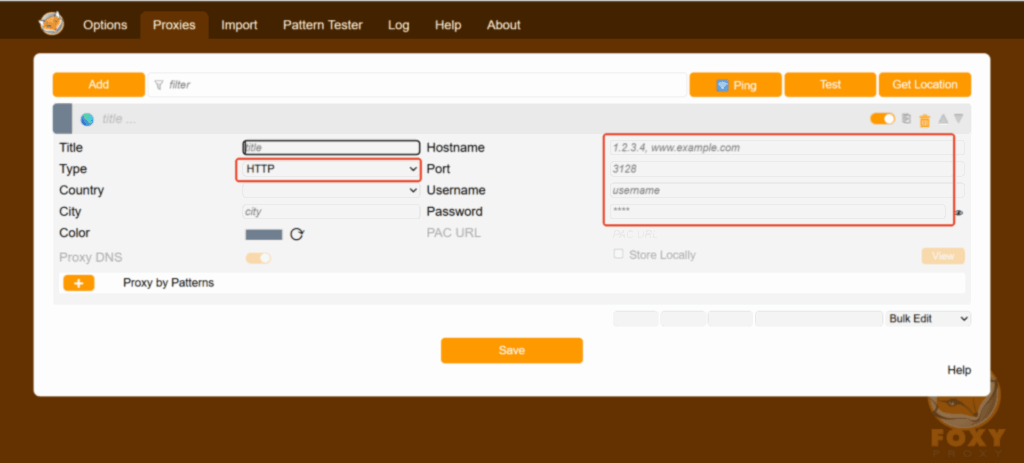Toggle the Proxy DNS switch

258,258
